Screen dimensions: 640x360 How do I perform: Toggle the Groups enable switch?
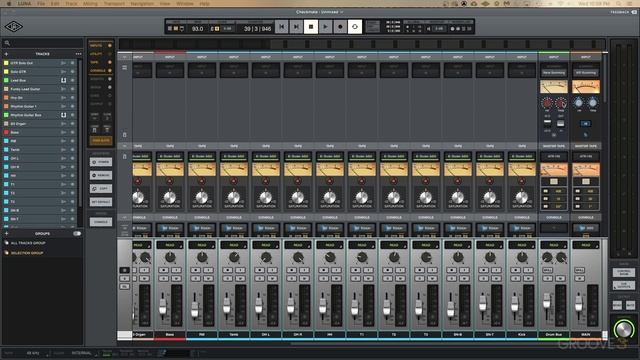coord(77,233)
